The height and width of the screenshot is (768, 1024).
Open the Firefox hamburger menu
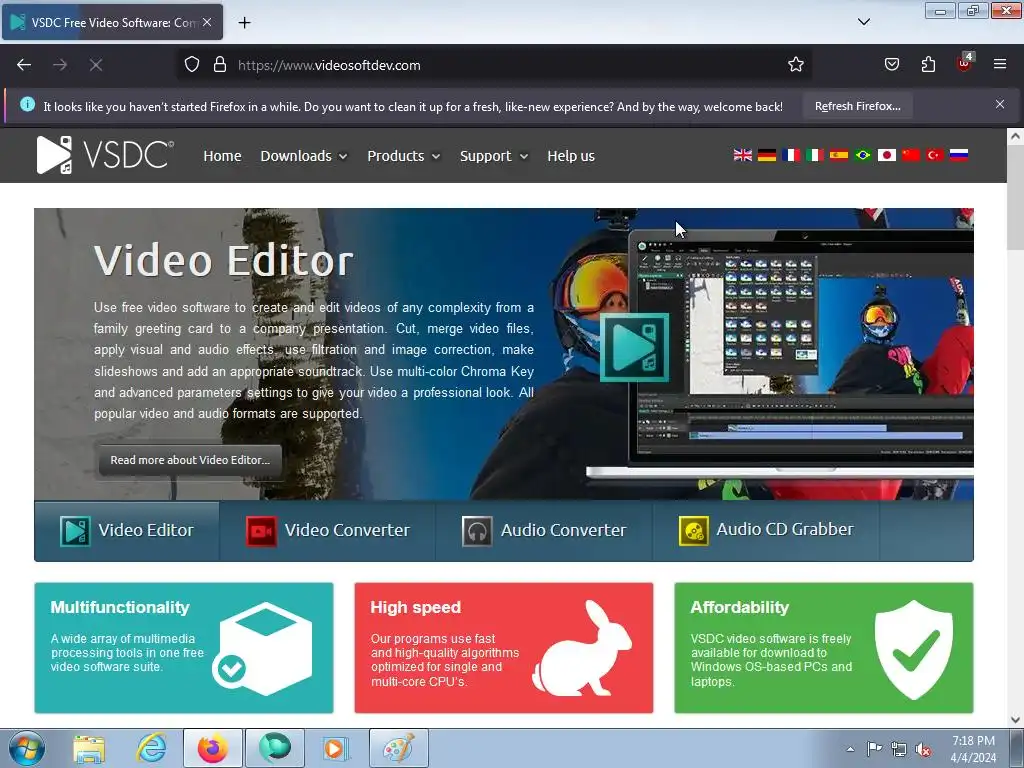coord(1000,64)
